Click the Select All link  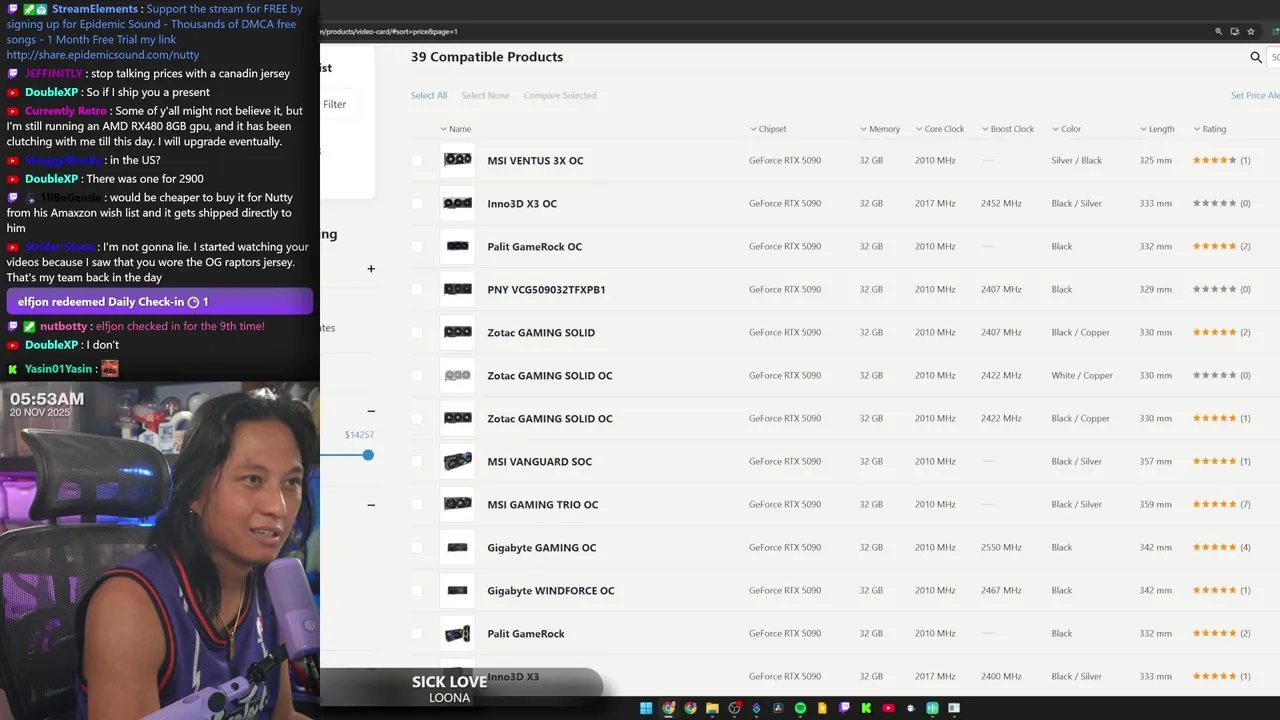point(429,95)
